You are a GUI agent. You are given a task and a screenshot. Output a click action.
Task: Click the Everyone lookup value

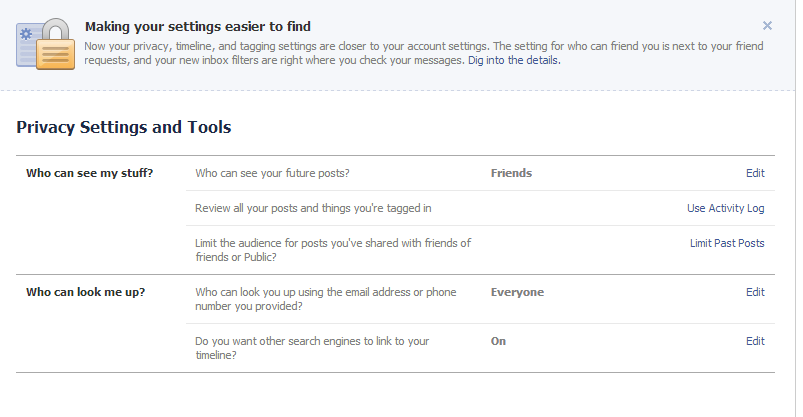pos(517,292)
